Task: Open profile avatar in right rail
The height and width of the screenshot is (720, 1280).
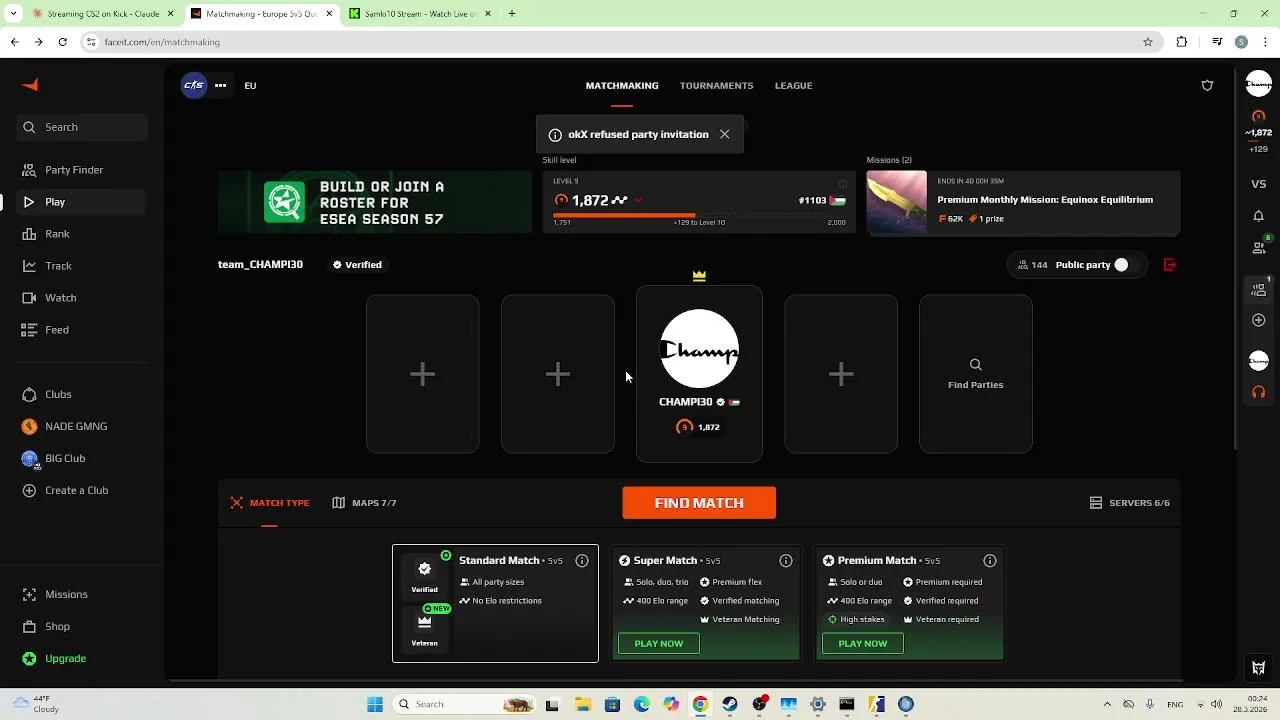Action: (1259, 85)
